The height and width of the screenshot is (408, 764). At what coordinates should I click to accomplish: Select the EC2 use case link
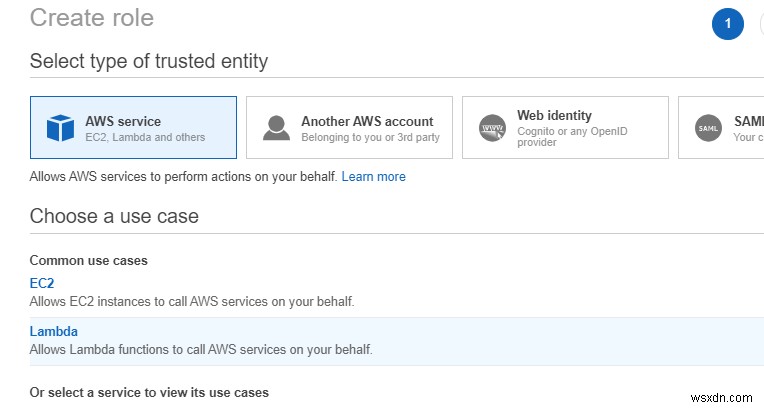pyautogui.click(x=42, y=283)
